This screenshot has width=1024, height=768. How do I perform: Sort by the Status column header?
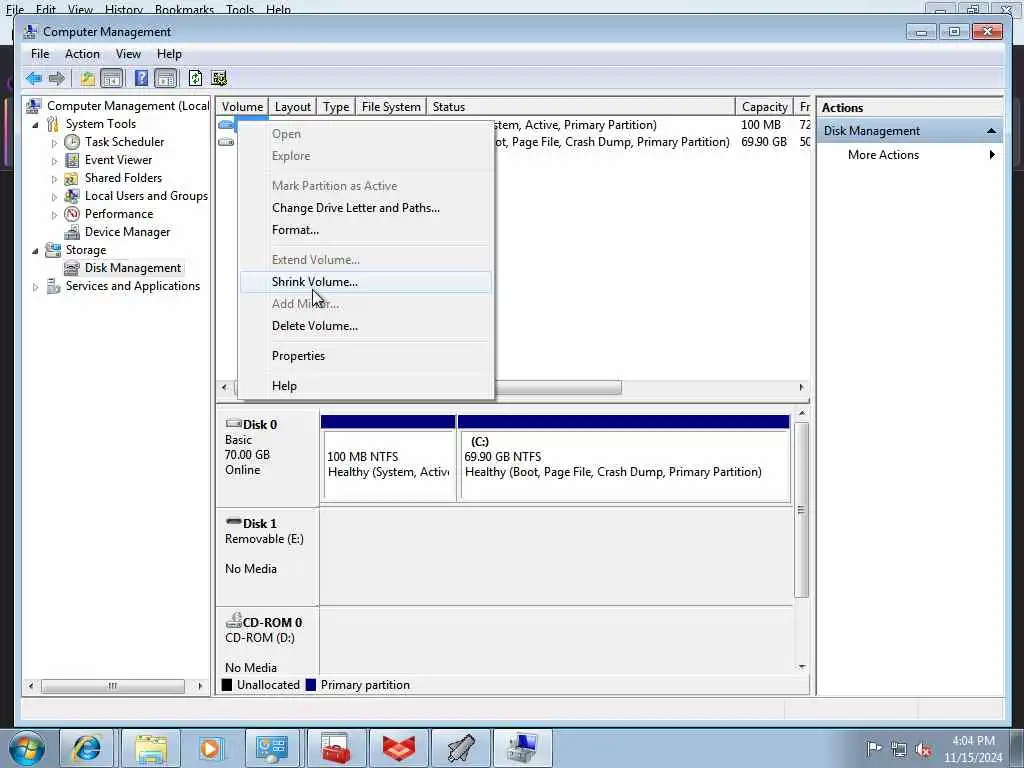click(581, 106)
